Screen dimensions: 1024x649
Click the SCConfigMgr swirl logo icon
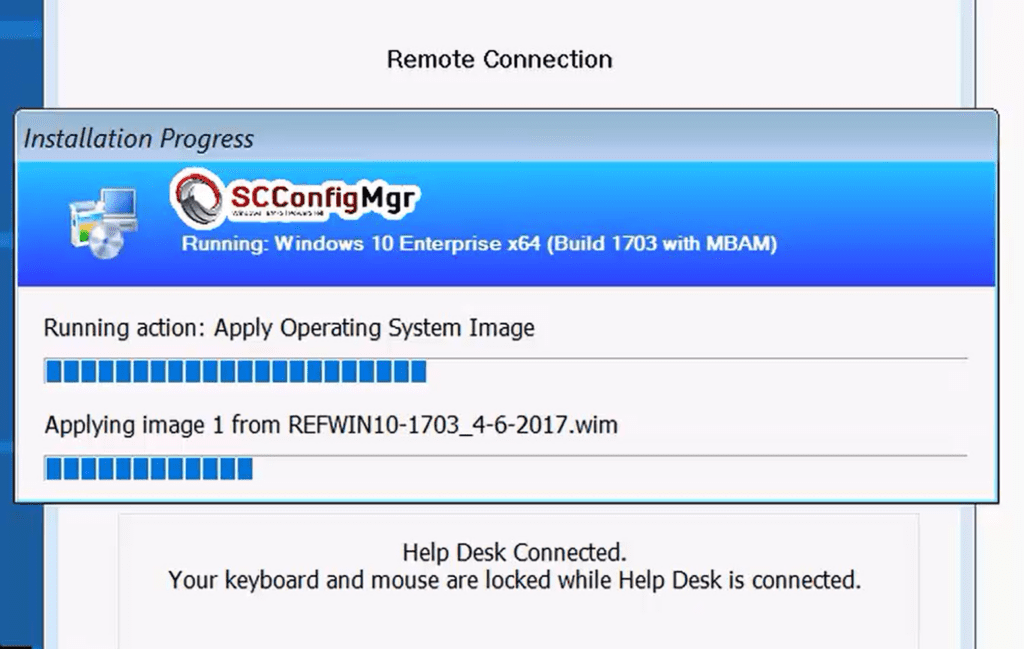coord(197,198)
